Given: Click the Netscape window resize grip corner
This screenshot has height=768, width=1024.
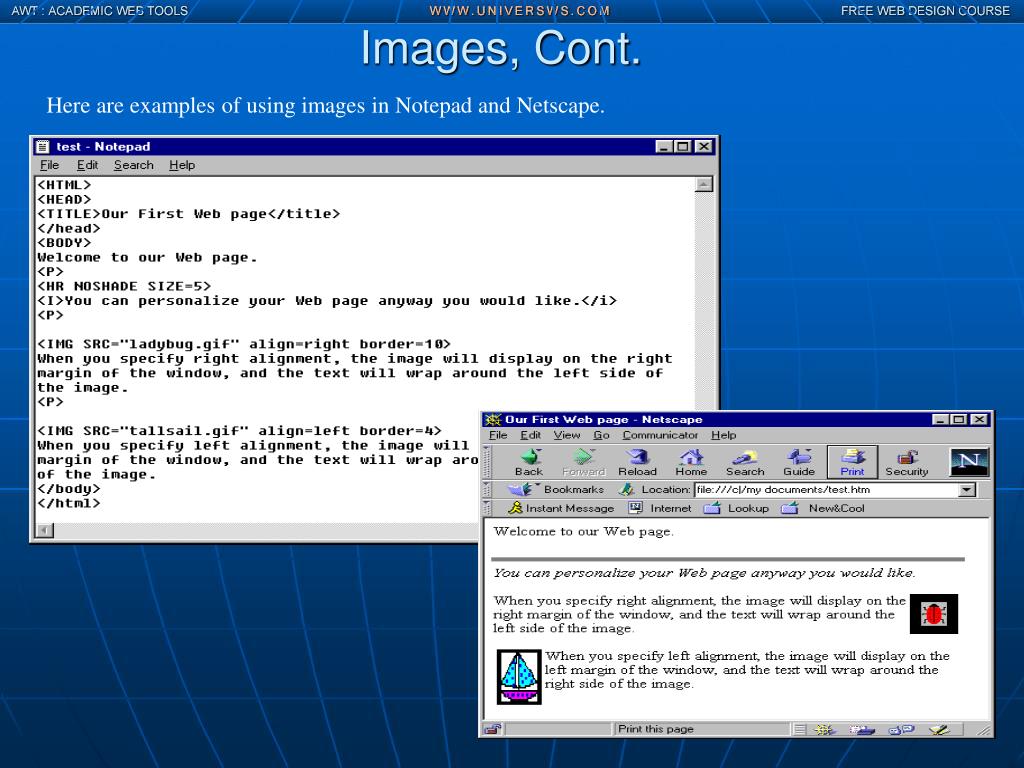Looking at the screenshot, I should click(984, 730).
